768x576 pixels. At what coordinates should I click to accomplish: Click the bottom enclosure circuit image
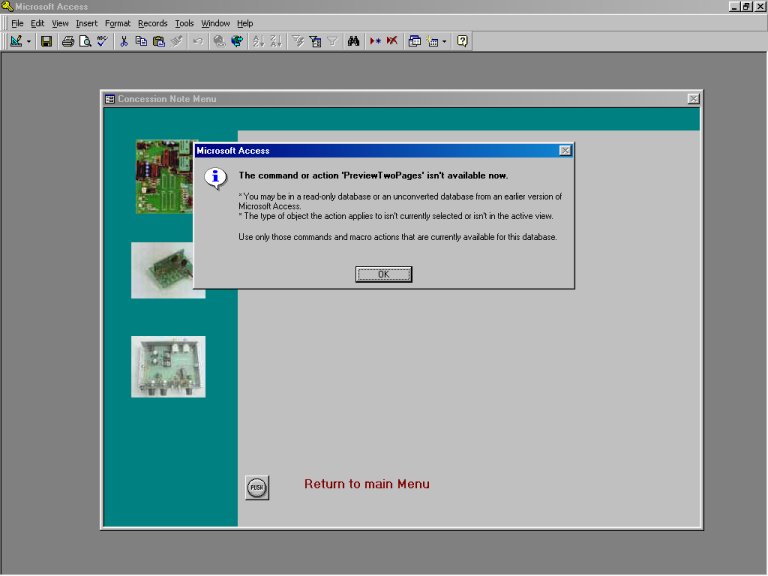pos(168,367)
